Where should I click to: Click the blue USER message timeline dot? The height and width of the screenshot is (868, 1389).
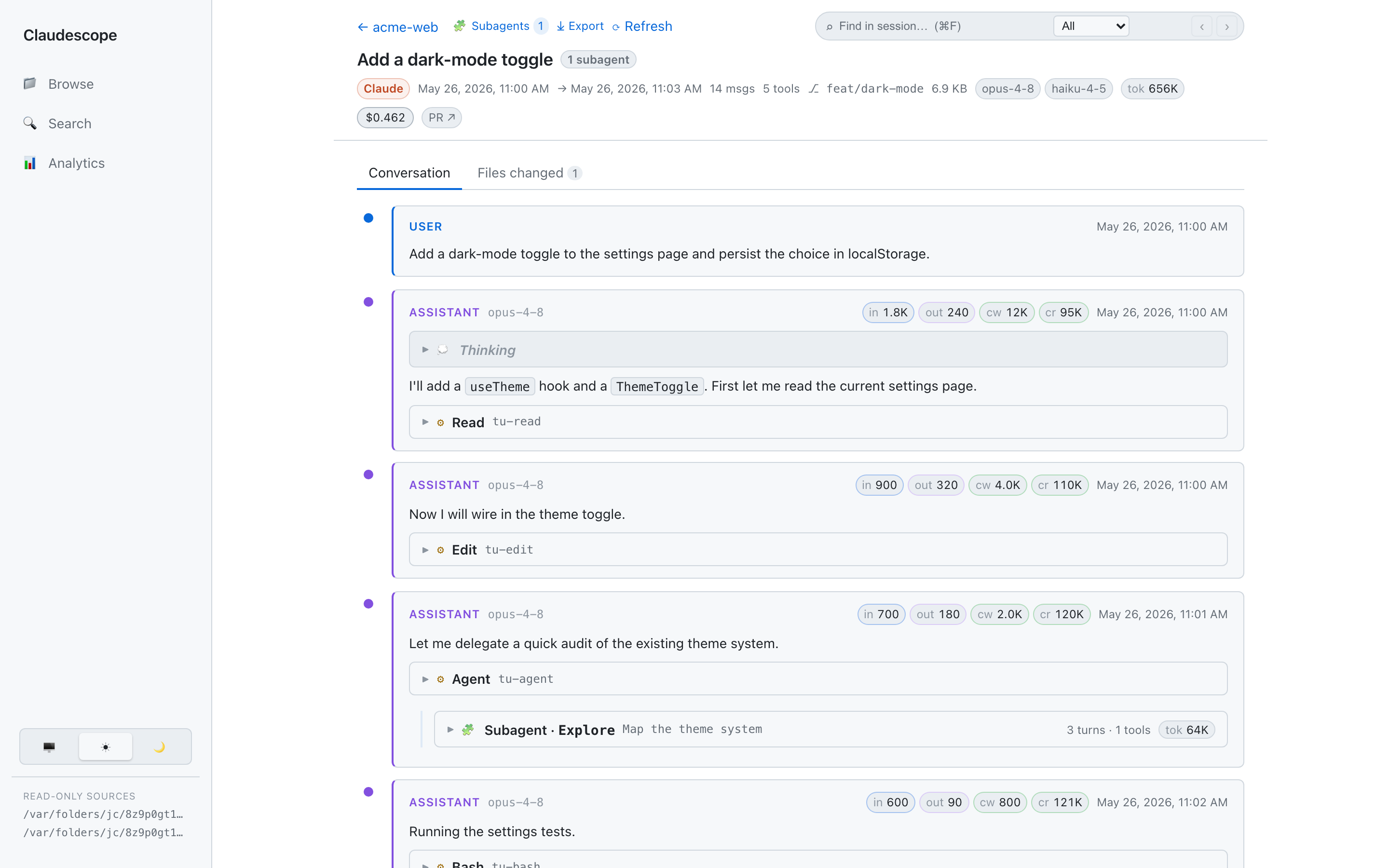pyautogui.click(x=368, y=217)
